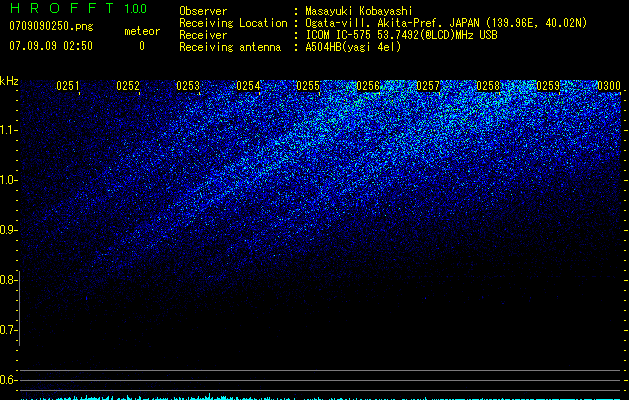The image size is (629, 400).
Task: Click the 0253 time marker
Action: click(188, 86)
